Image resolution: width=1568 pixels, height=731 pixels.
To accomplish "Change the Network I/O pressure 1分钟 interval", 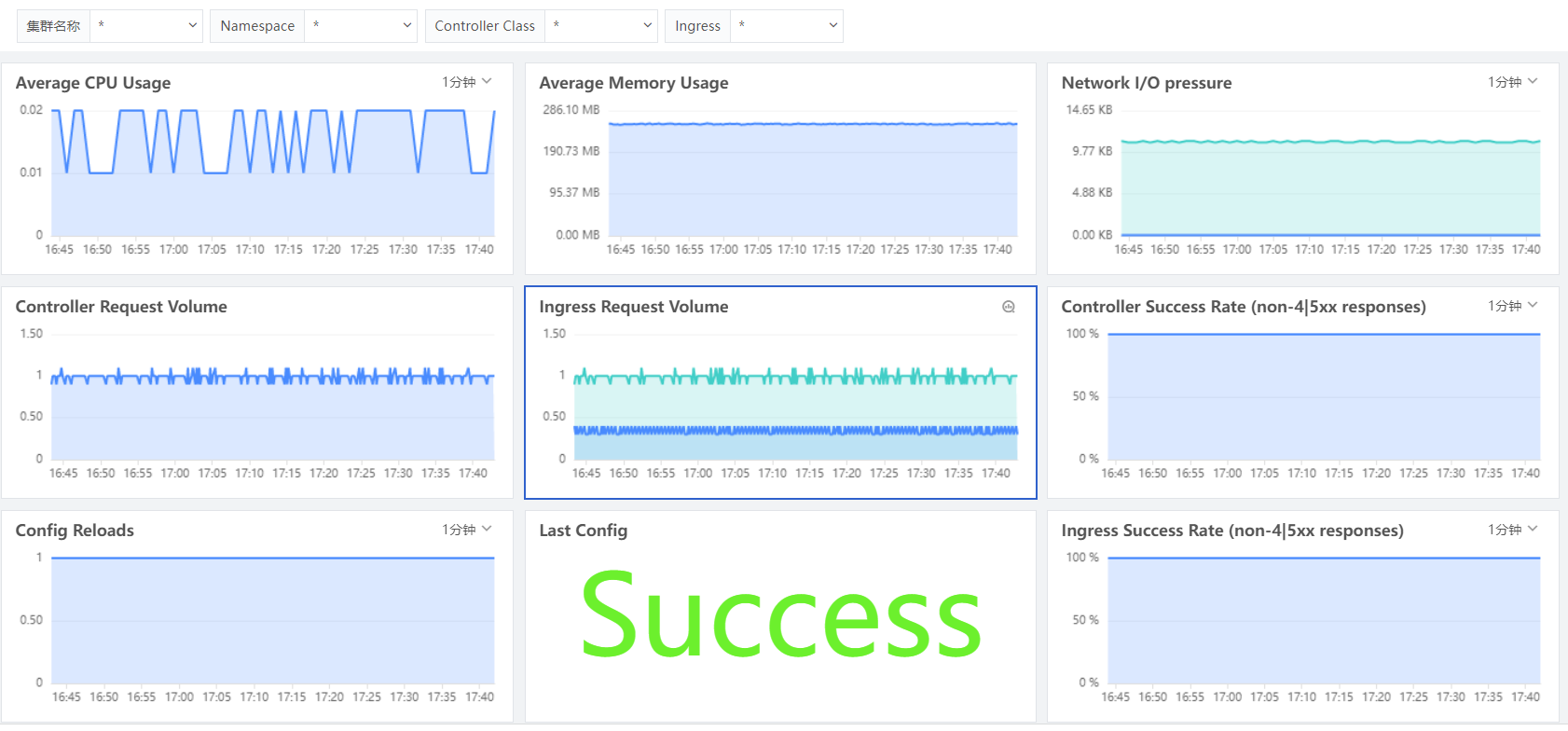I will 1513,82.
